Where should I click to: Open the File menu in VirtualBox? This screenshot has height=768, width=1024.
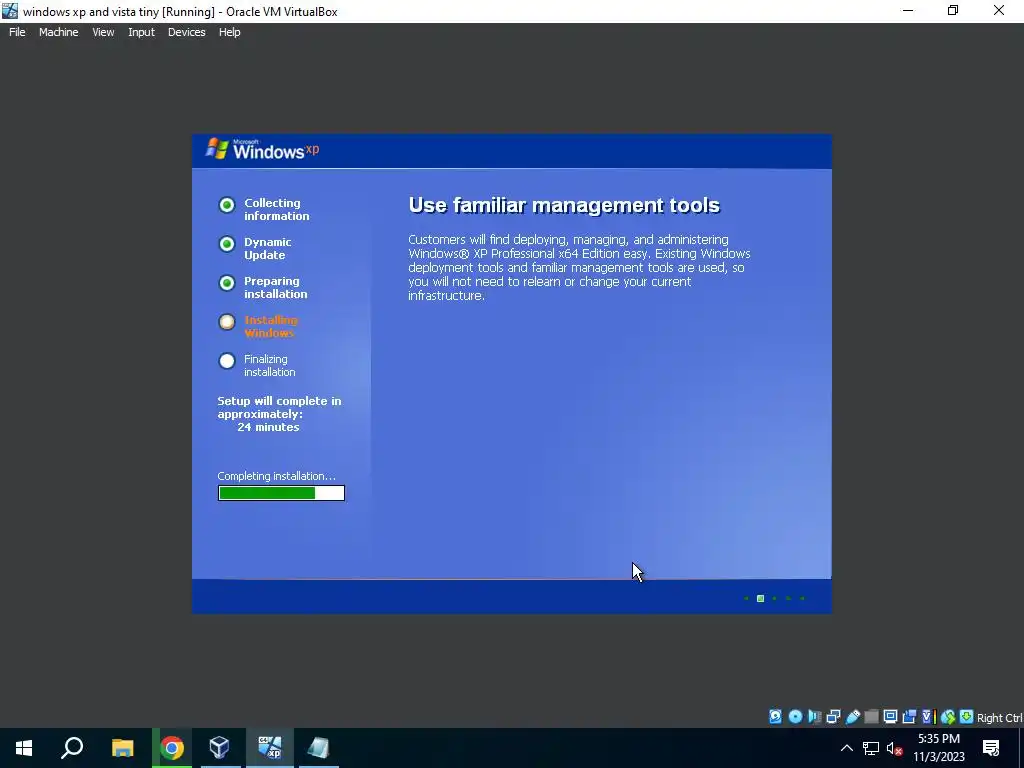17,32
